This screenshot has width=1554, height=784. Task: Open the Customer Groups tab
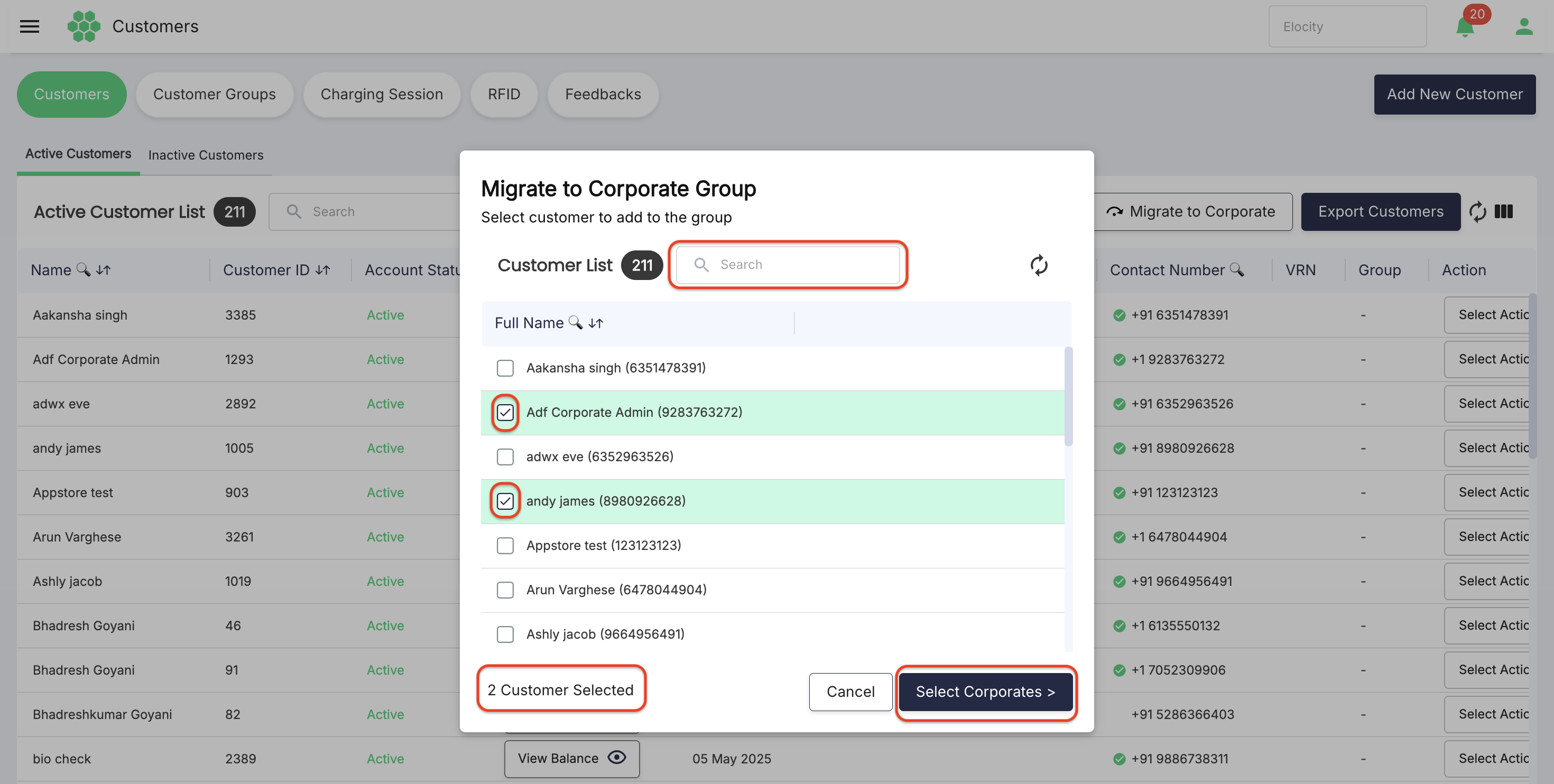coord(214,95)
